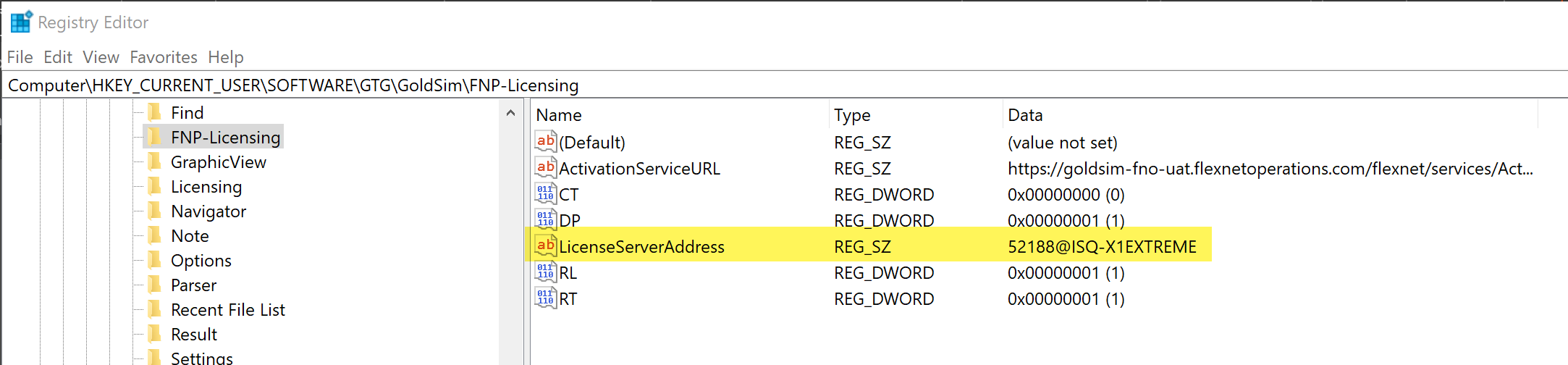Select the LicenseServerAddress value name
The height and width of the screenshot is (365, 1568).
pyautogui.click(x=641, y=247)
